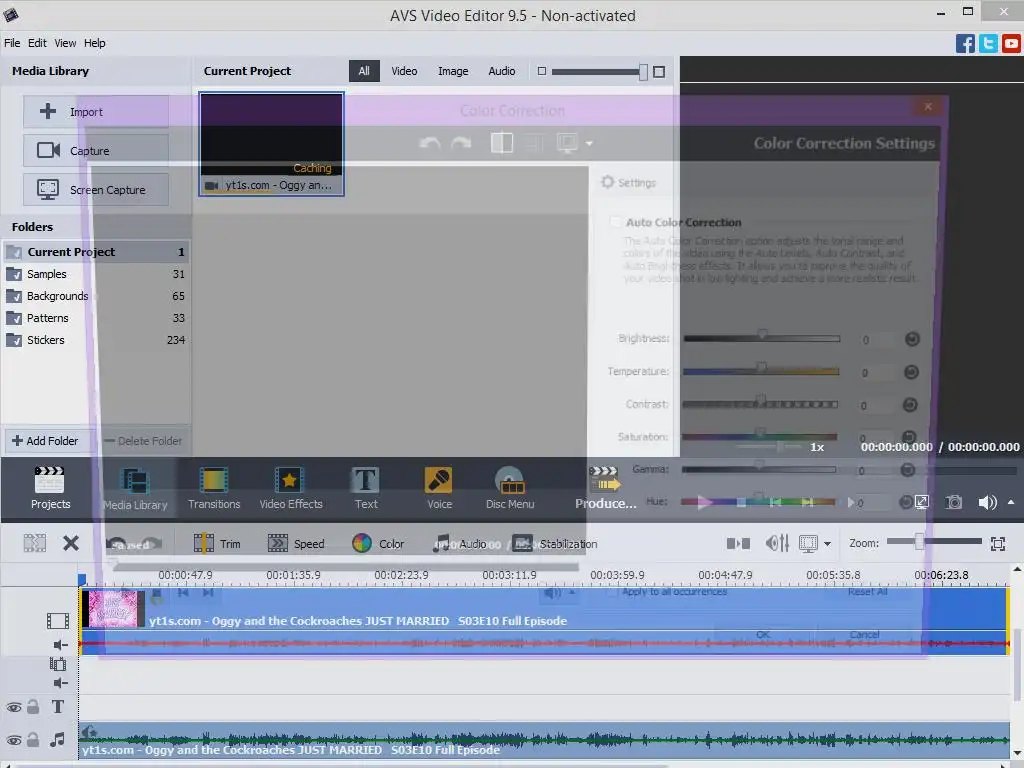Open the Color correction tool
Screen dimensions: 1024x768
(x=378, y=543)
